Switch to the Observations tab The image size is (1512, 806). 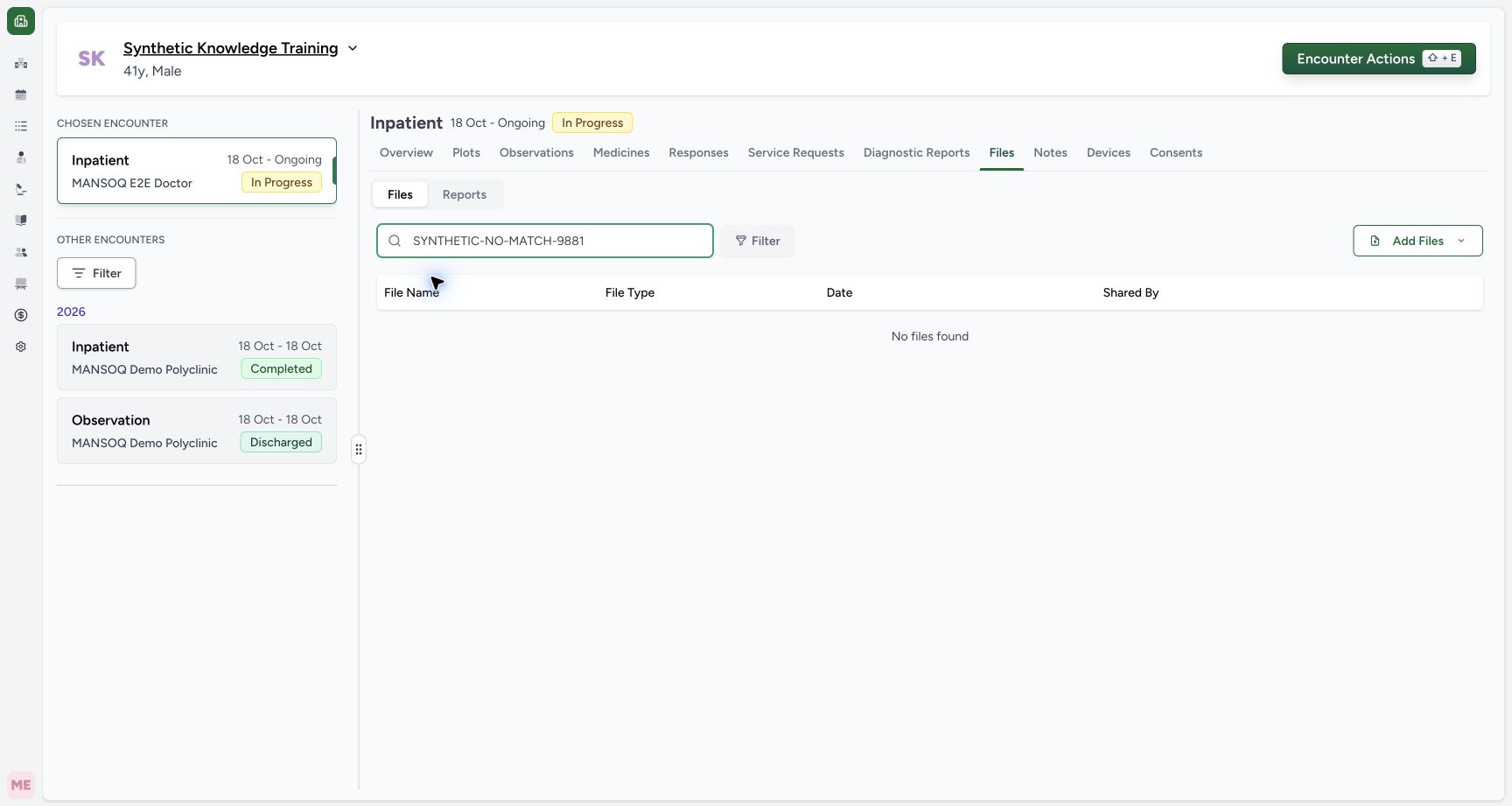536,152
